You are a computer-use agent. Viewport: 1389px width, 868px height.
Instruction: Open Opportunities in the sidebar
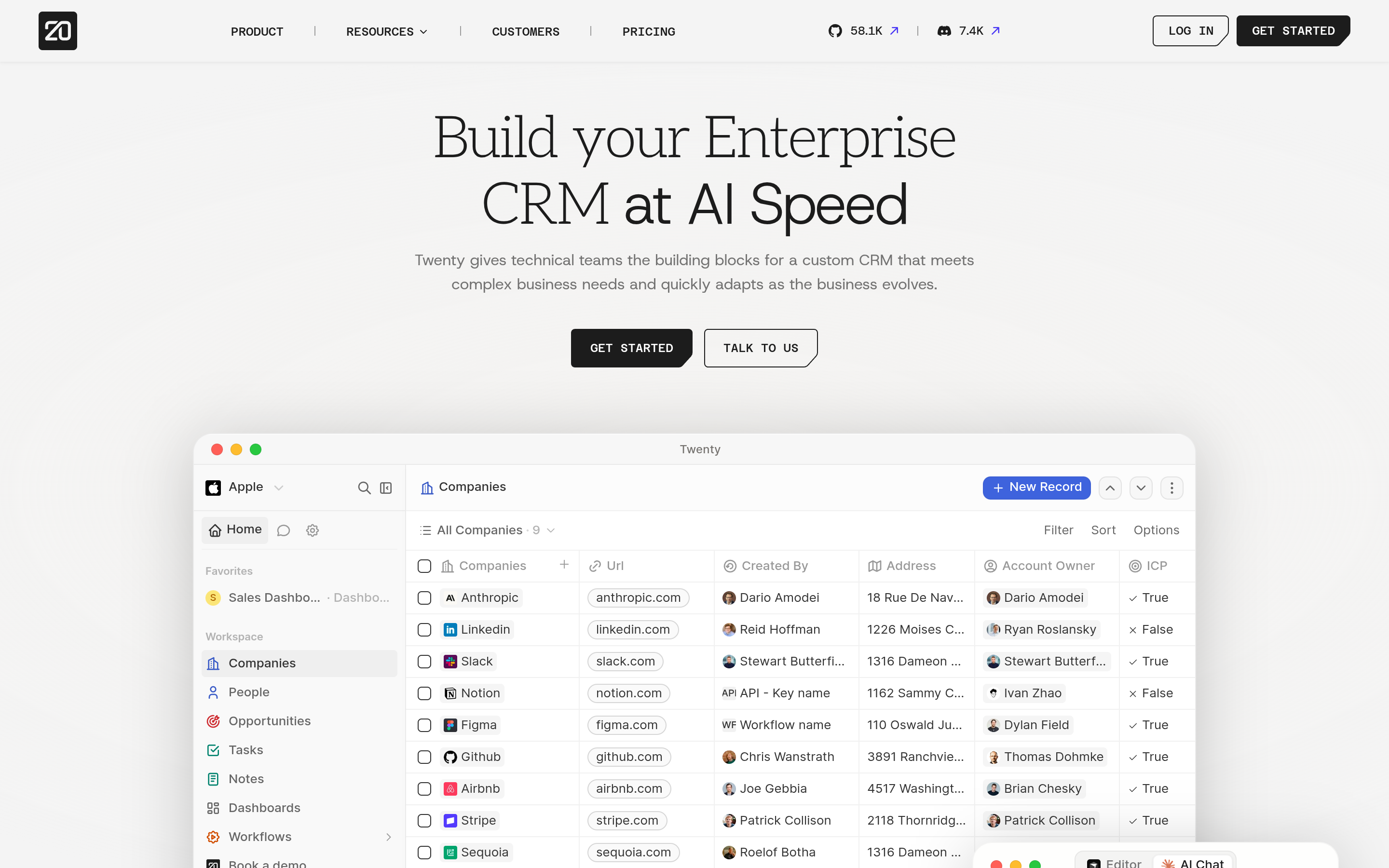point(299,721)
